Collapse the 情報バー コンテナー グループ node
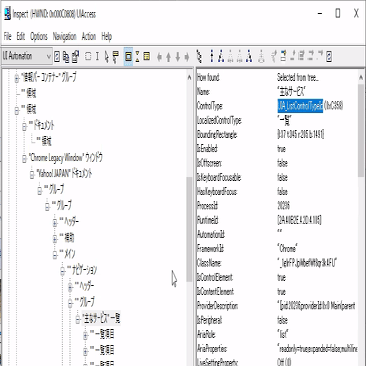Image resolution: width=366 pixels, height=366 pixels. (17, 78)
